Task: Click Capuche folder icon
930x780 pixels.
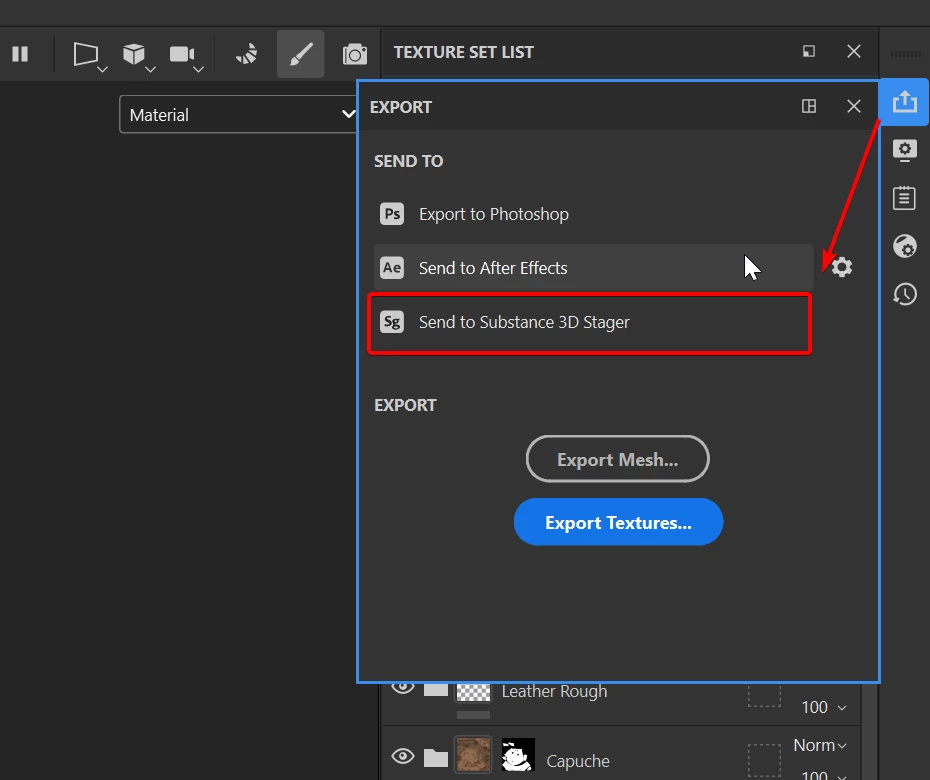Action: 435,757
